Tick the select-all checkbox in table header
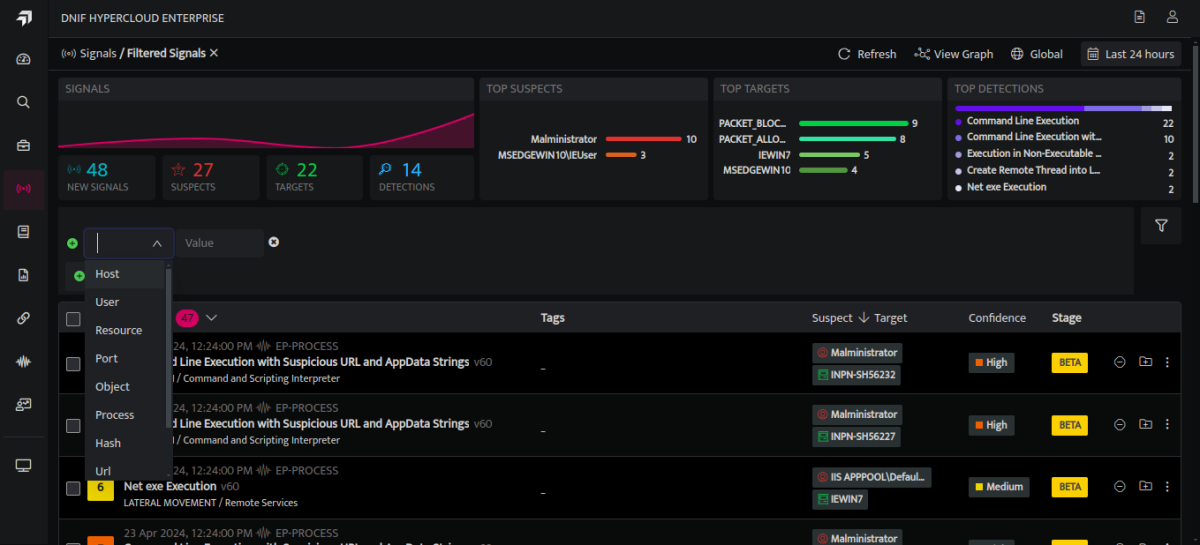This screenshot has width=1200, height=545. [x=73, y=319]
